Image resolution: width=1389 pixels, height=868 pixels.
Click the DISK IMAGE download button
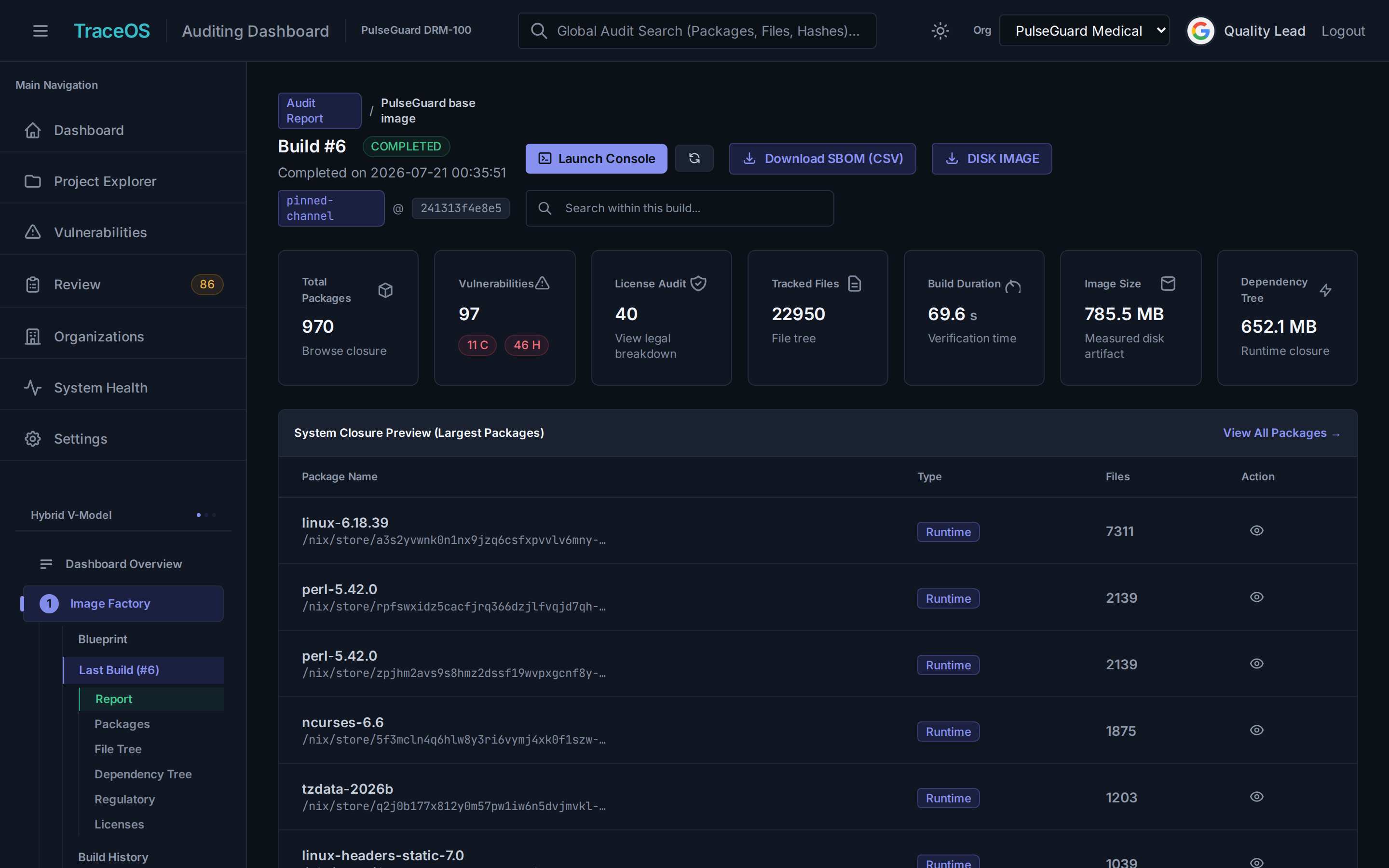(992, 159)
